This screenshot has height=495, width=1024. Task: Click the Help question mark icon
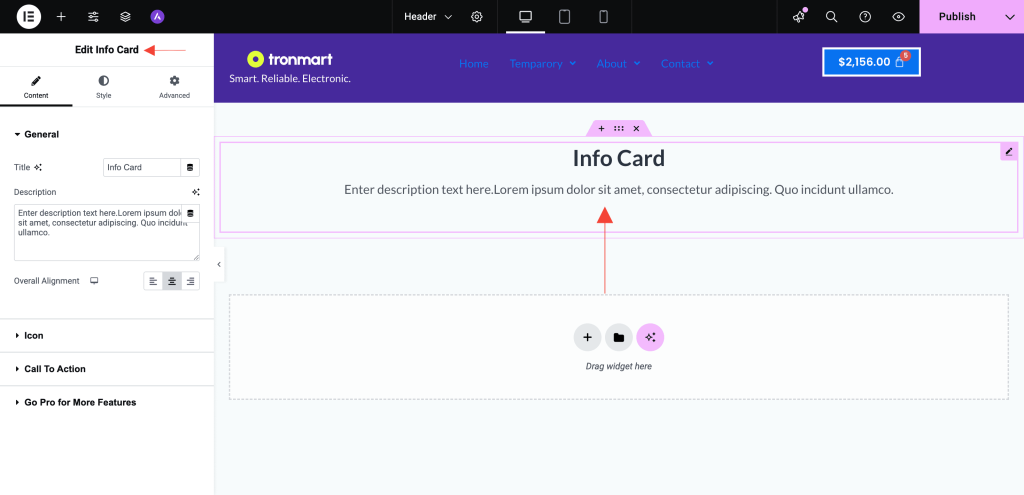pyautogui.click(x=865, y=17)
